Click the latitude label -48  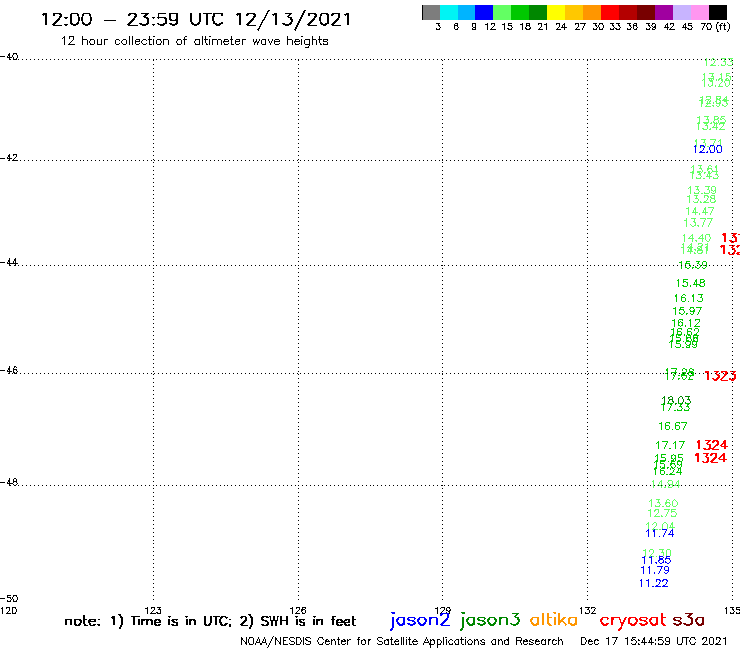[x=9, y=482]
